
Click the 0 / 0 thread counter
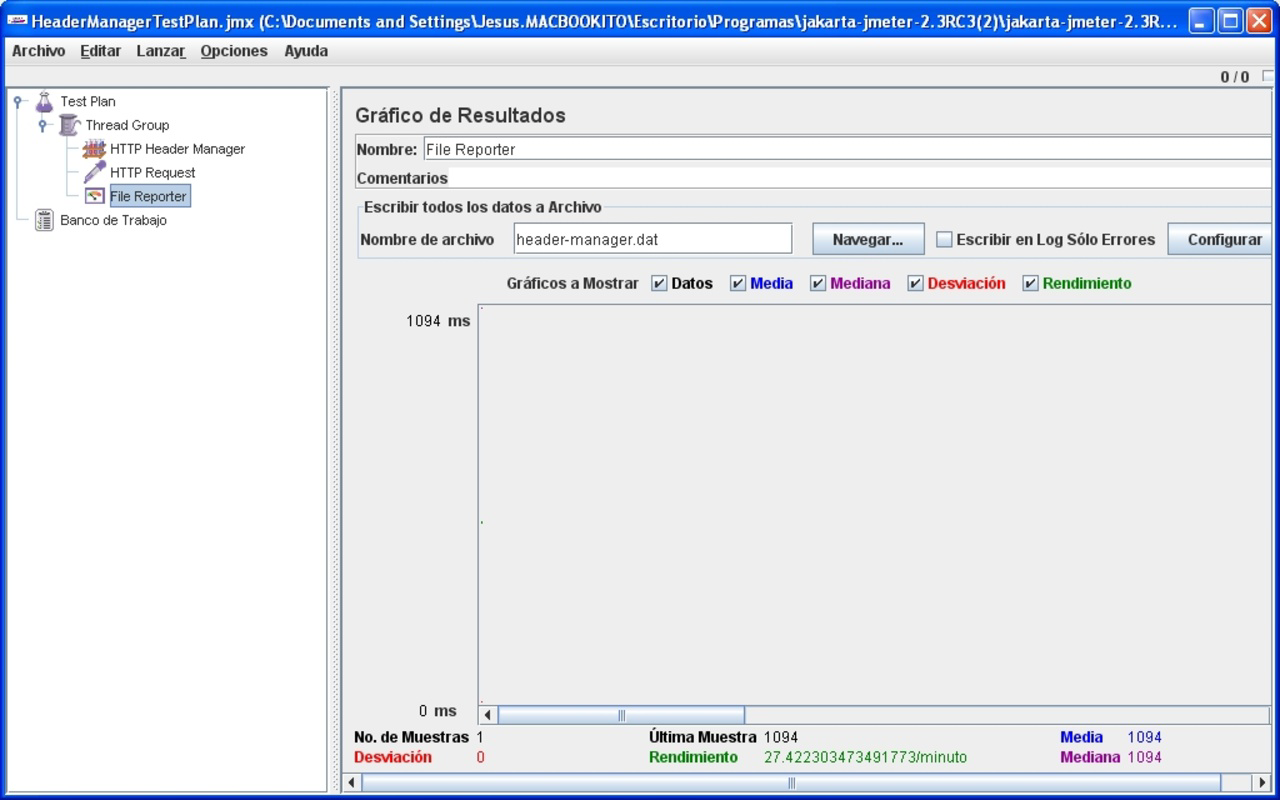(x=1235, y=77)
